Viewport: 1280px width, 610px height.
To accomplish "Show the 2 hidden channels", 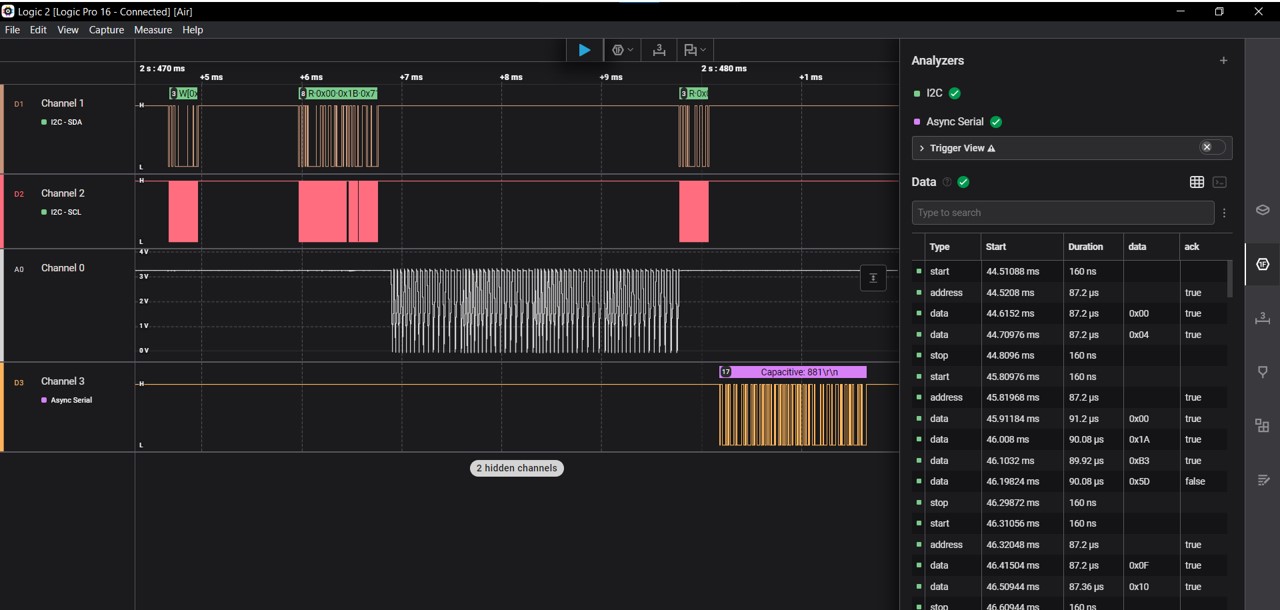I will tap(516, 468).
